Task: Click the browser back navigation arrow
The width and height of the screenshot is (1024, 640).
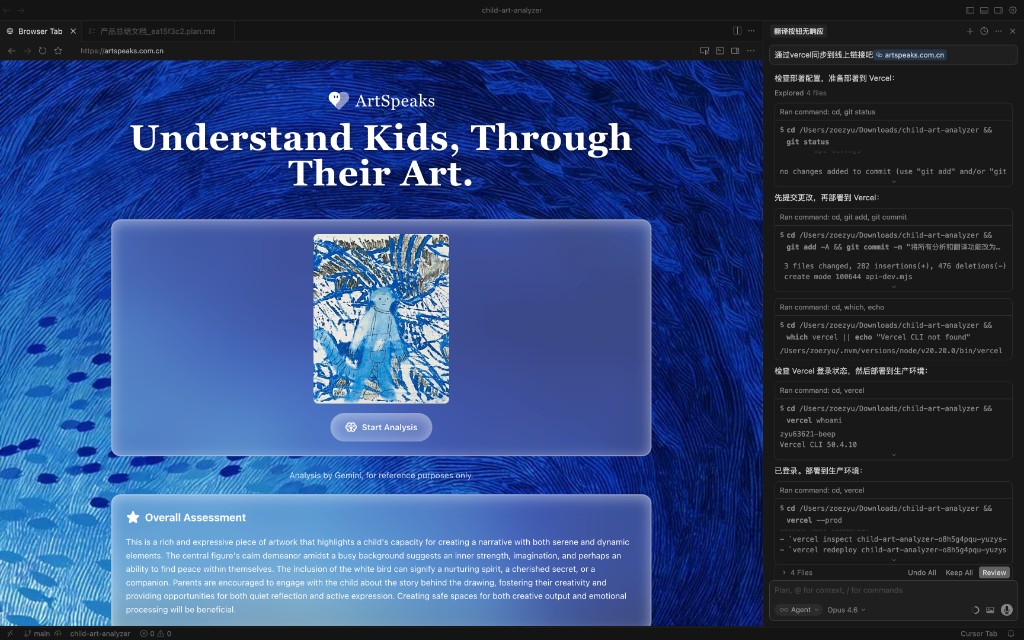Action: (x=9, y=50)
